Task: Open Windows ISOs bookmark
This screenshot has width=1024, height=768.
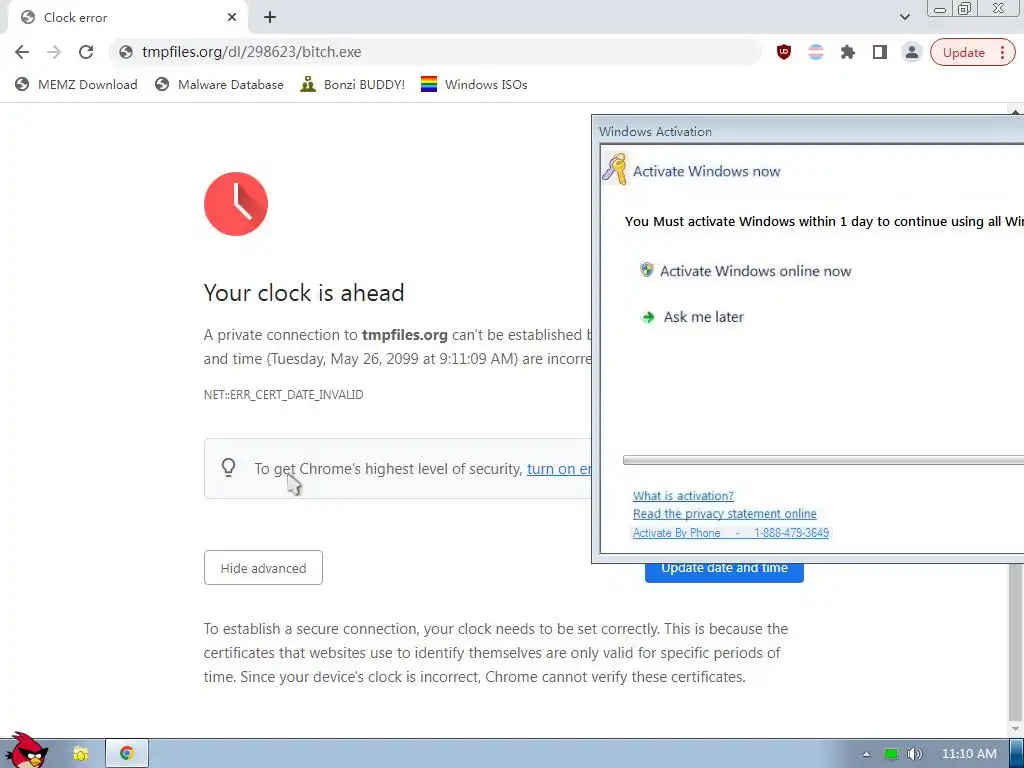Action: [474, 84]
